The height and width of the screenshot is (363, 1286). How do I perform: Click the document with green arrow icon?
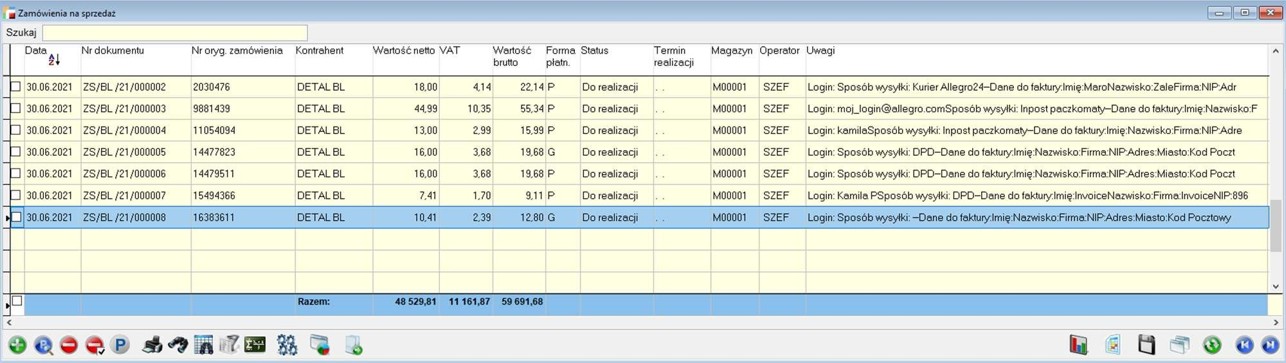353,345
